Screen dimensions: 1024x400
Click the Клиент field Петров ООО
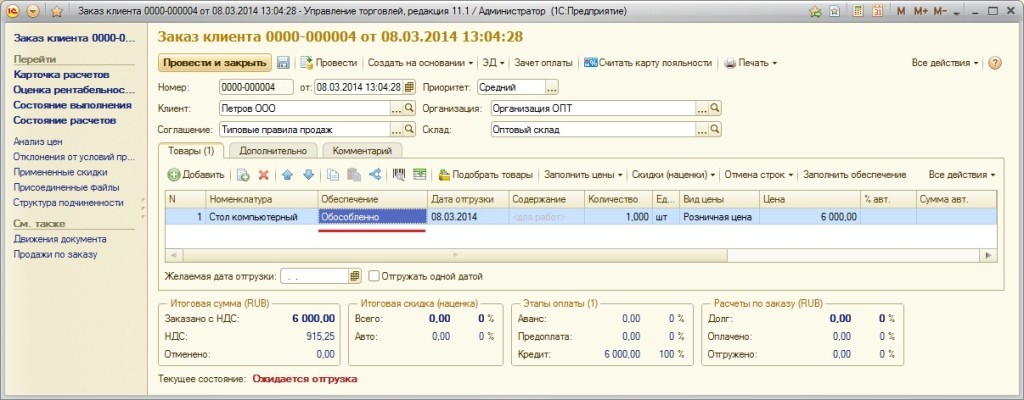coord(304,108)
